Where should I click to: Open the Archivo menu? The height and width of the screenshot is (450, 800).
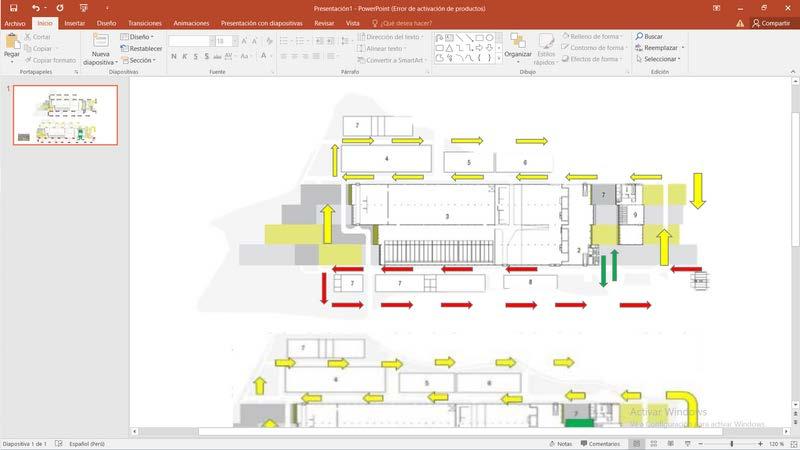coord(15,23)
